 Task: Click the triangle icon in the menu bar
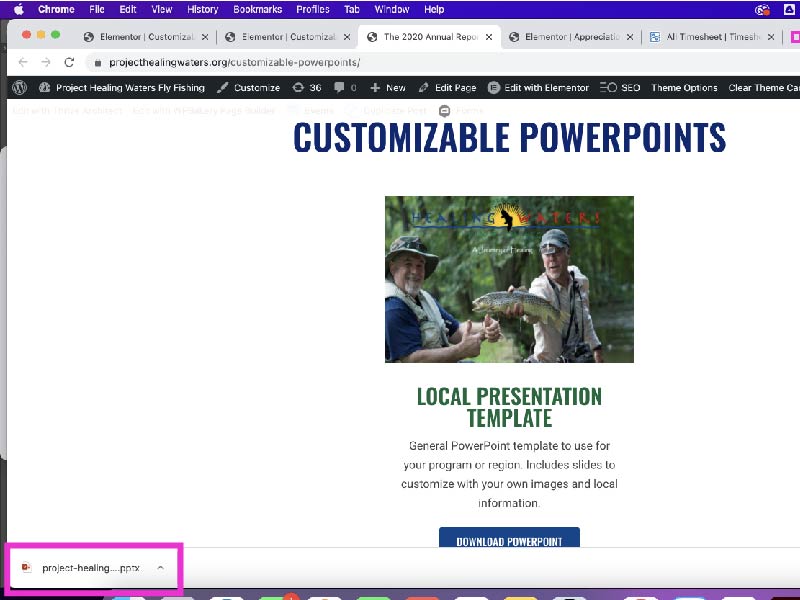tap(789, 9)
